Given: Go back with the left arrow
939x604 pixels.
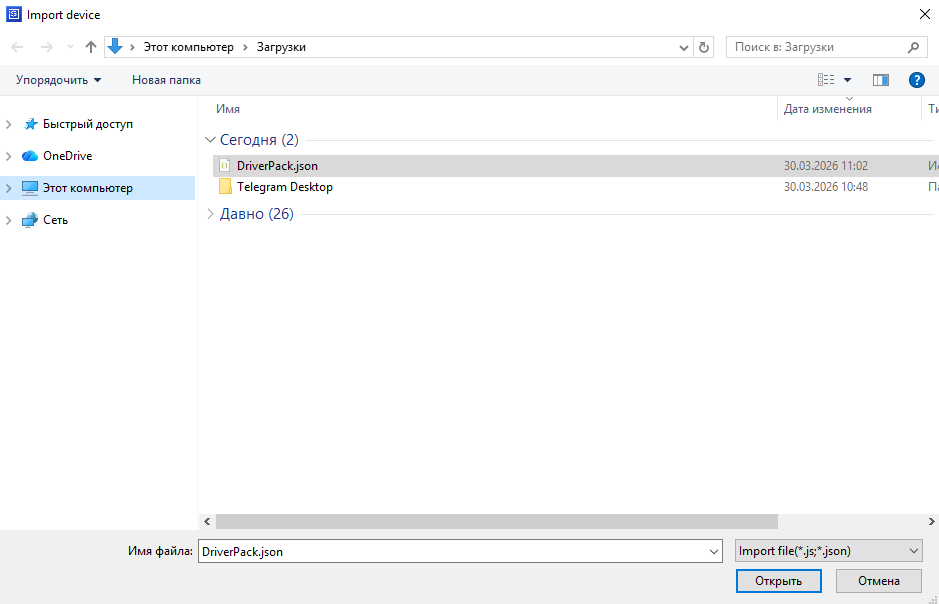Looking at the screenshot, I should (17, 47).
